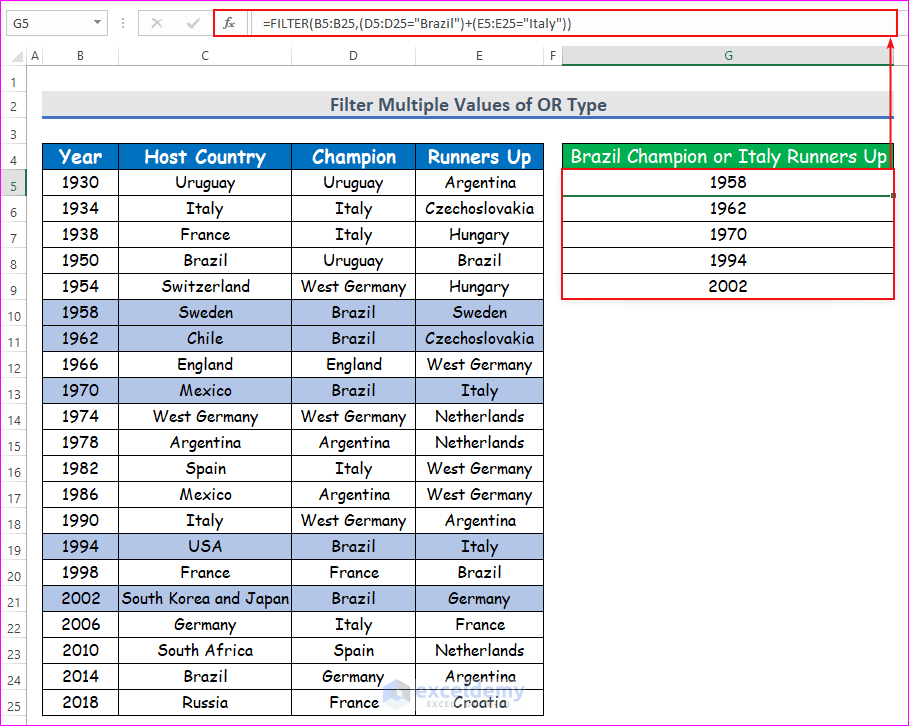Click inside the formula bar FILTER formula

point(417,24)
